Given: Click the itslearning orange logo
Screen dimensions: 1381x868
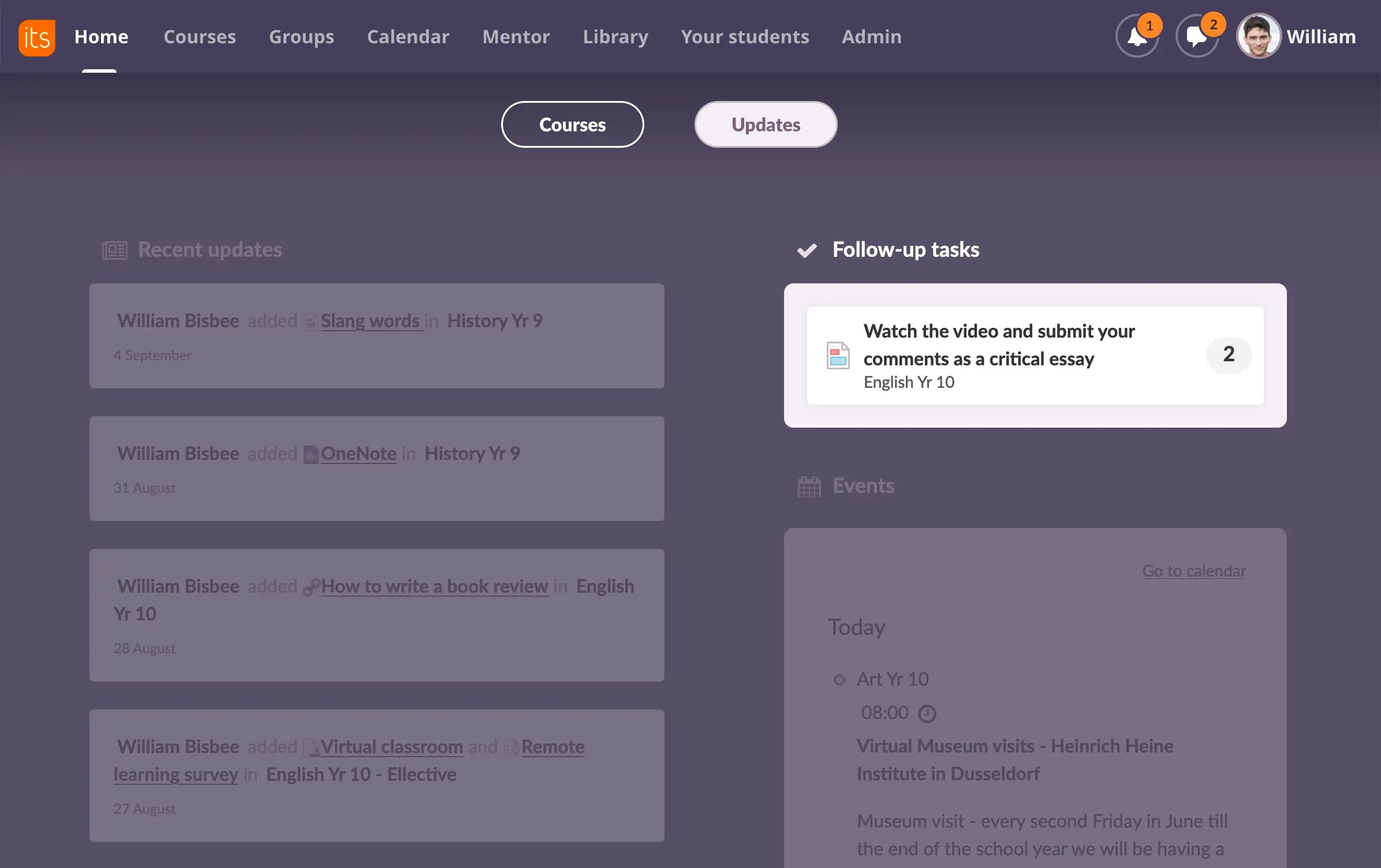Looking at the screenshot, I should click(x=37, y=38).
